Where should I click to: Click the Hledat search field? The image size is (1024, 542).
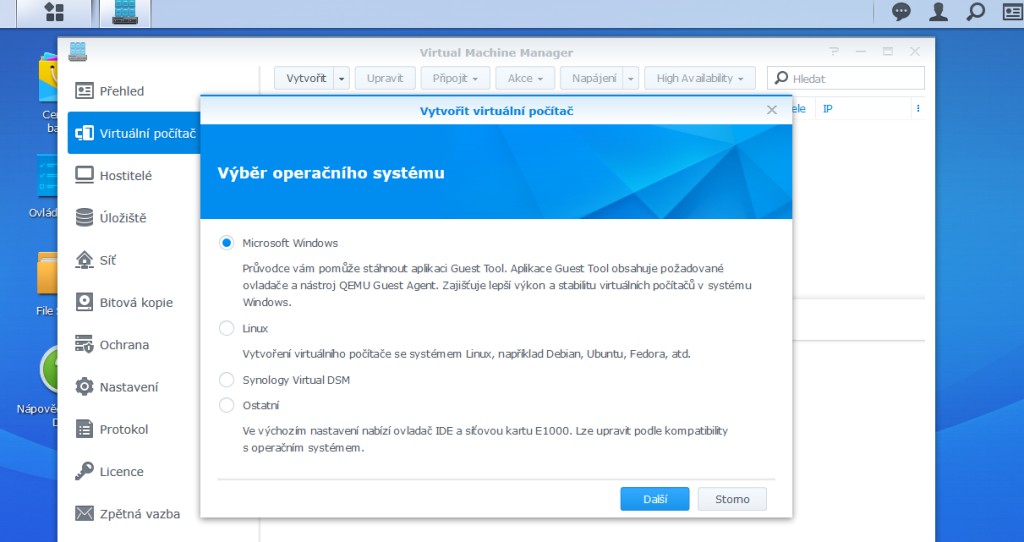pos(846,78)
